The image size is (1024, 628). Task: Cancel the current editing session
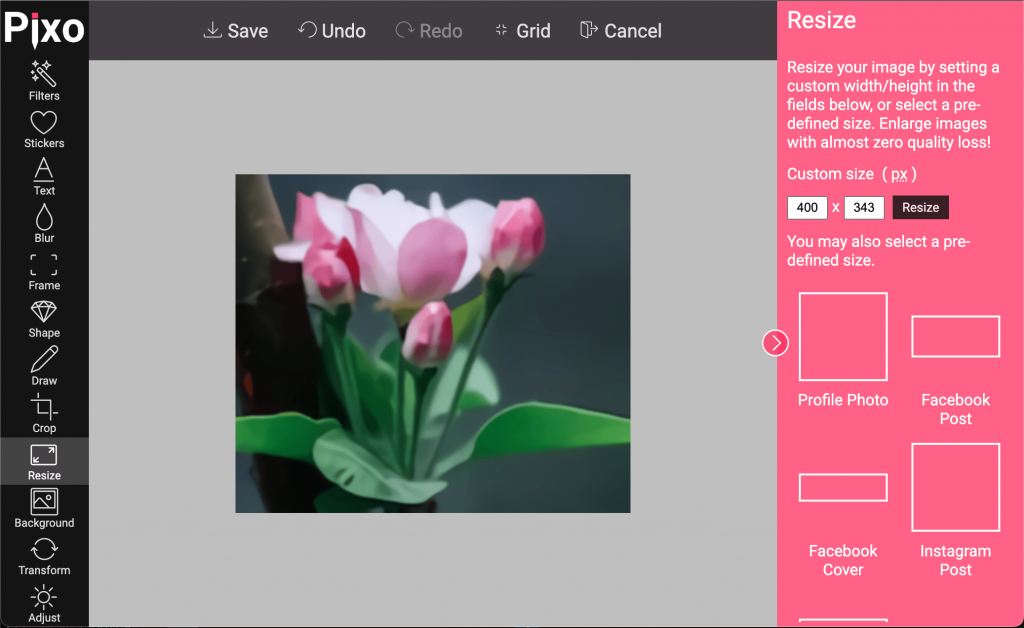coord(620,31)
